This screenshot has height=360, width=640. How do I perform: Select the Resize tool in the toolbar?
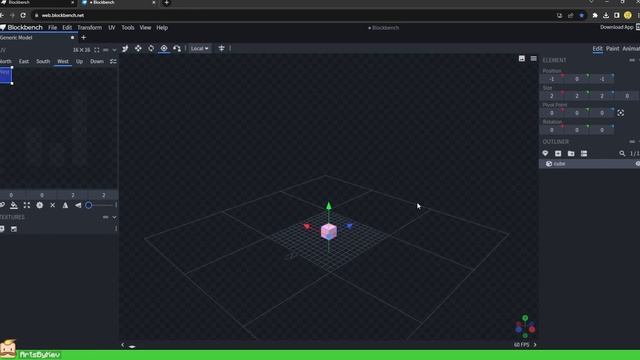(138, 48)
